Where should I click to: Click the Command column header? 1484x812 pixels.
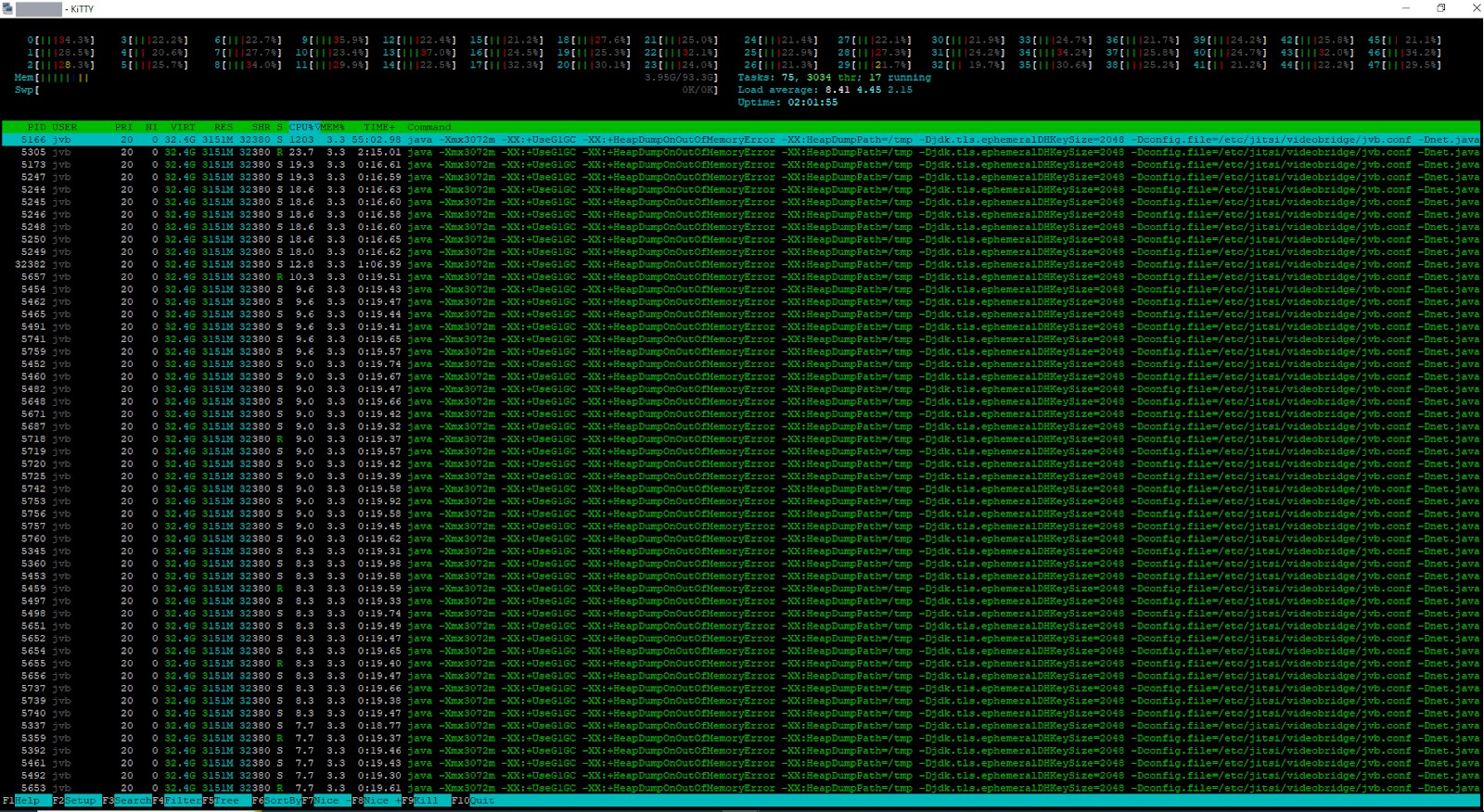(429, 127)
